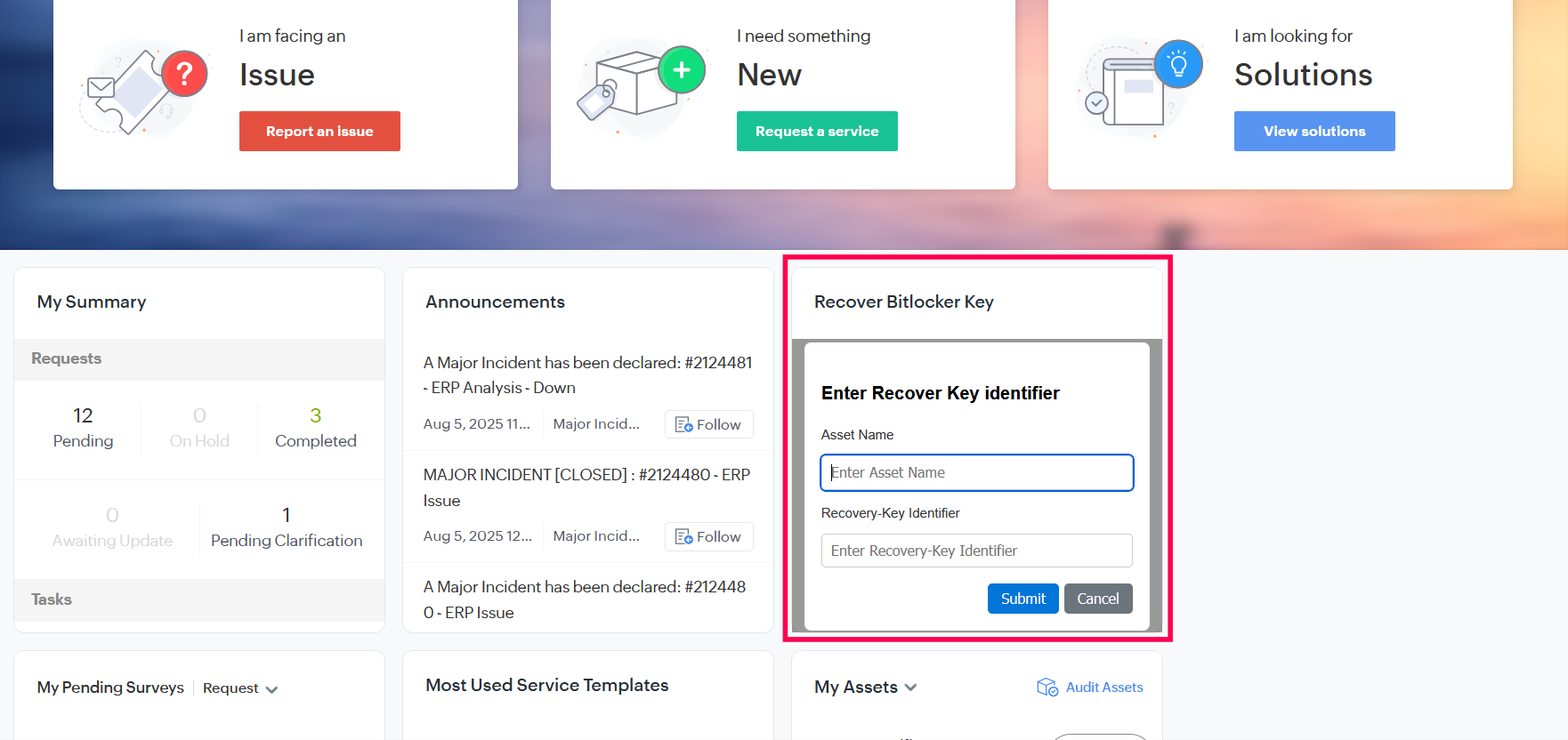Click the Request a service button

817,131
